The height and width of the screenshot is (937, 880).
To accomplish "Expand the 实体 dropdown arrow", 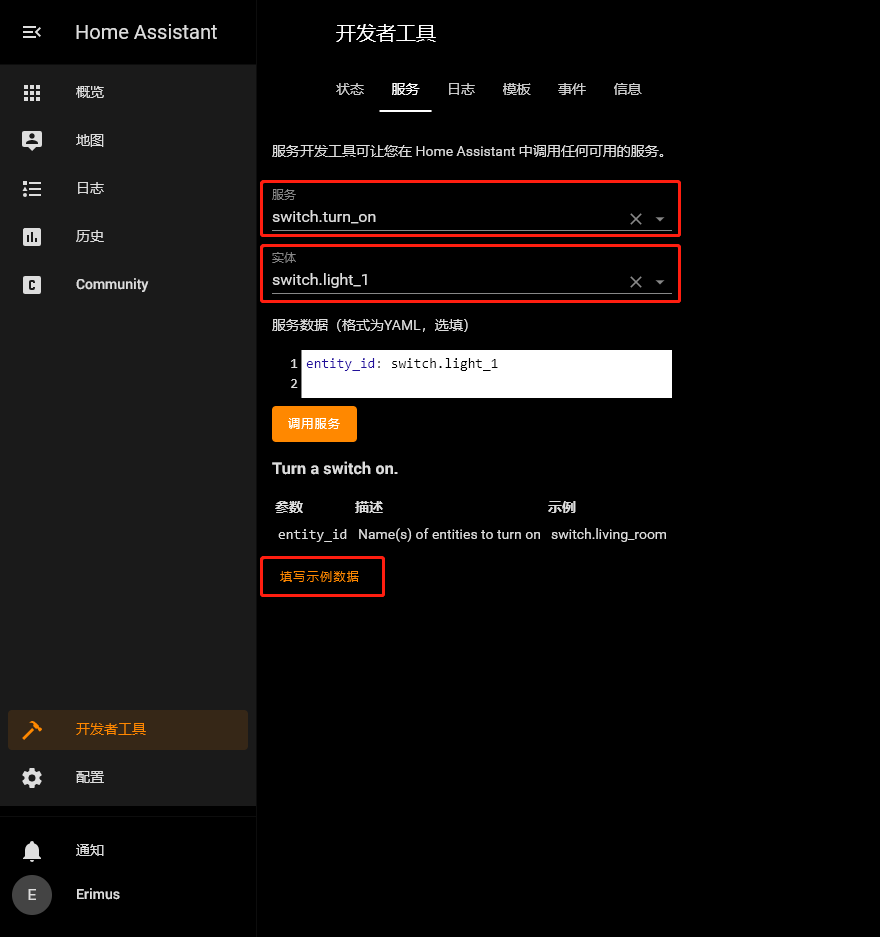I will coord(660,282).
